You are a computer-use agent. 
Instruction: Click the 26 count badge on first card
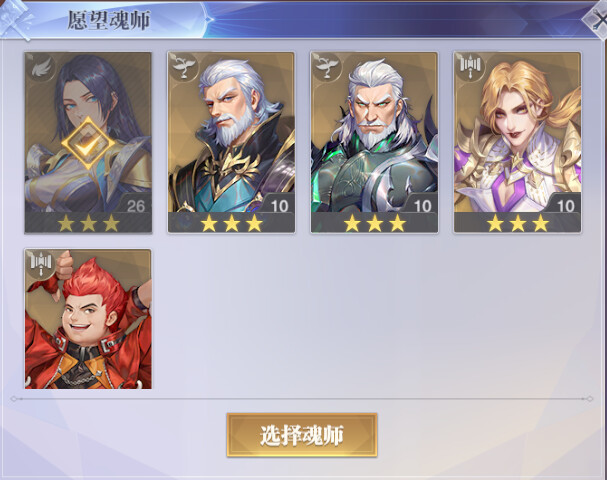point(135,206)
